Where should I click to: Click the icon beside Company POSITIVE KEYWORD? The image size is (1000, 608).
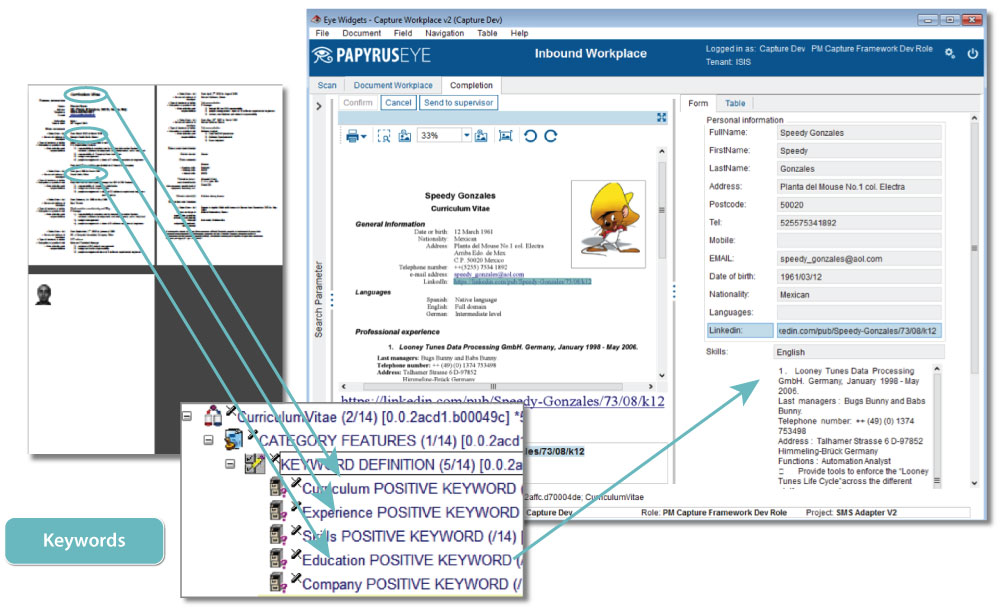pos(278,583)
